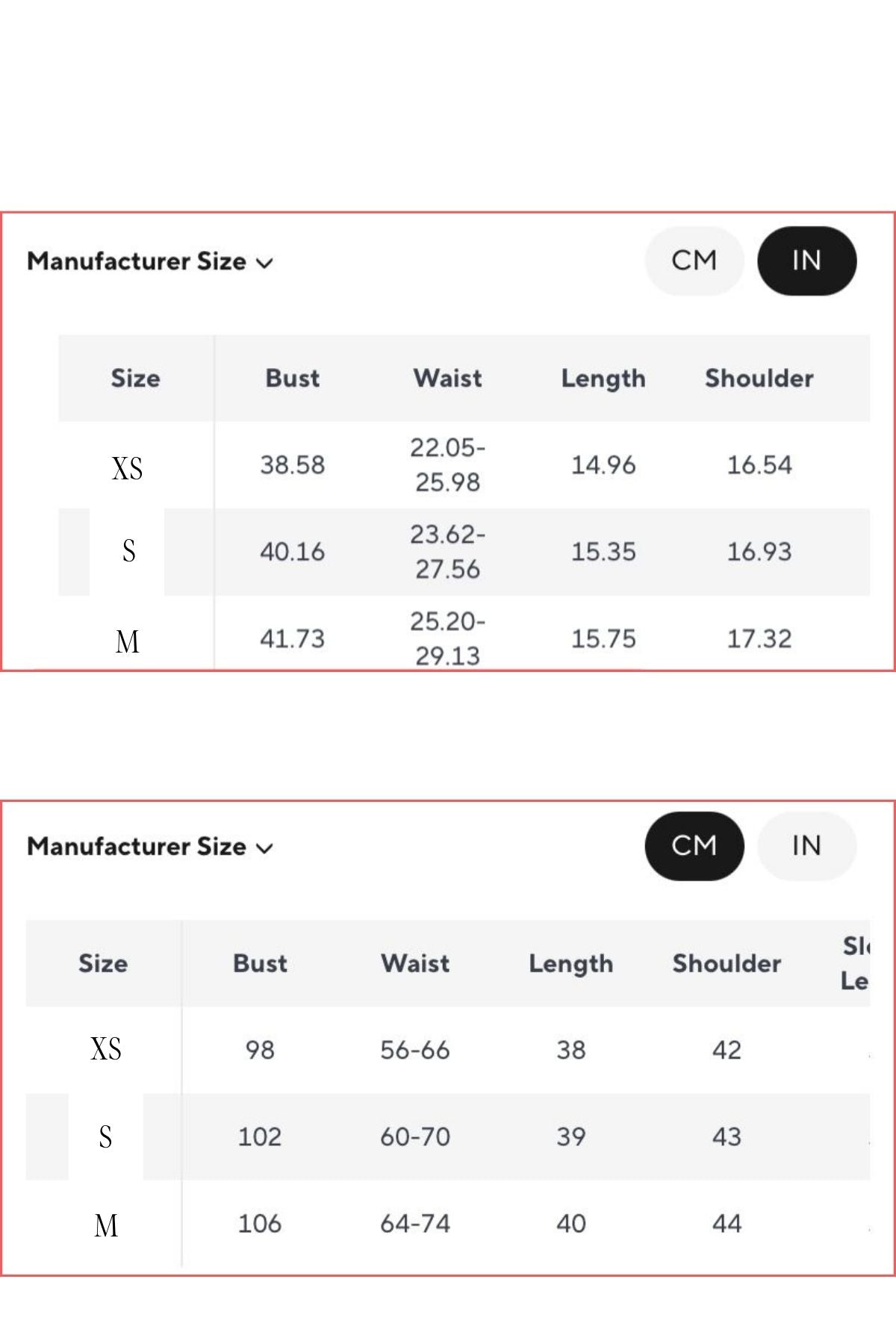This screenshot has width=896, height=1344.
Task: Click the 22.05-25.98 waist range
Action: tap(448, 465)
